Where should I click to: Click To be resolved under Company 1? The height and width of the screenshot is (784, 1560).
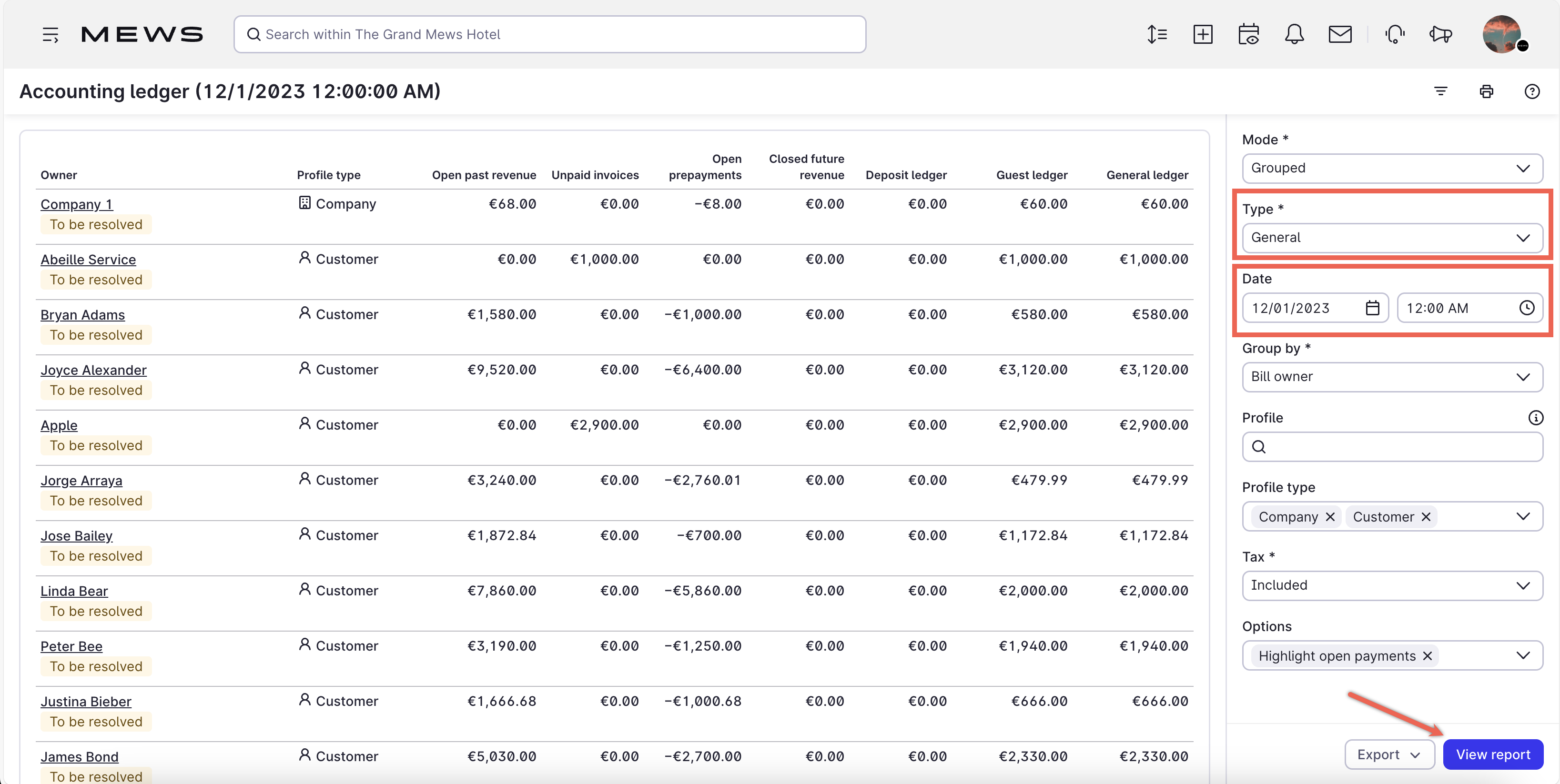point(96,225)
